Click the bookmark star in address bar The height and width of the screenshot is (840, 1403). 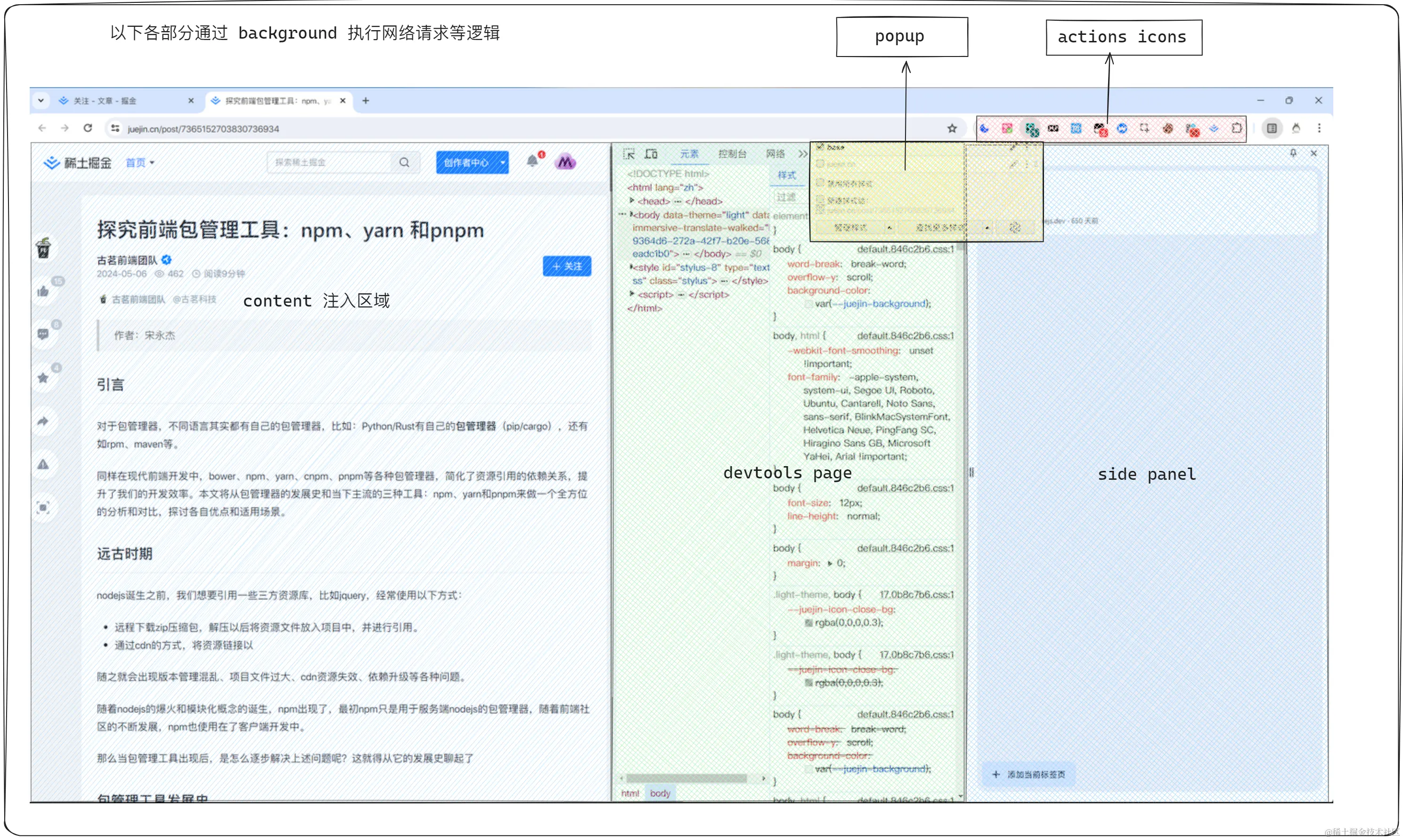952,129
